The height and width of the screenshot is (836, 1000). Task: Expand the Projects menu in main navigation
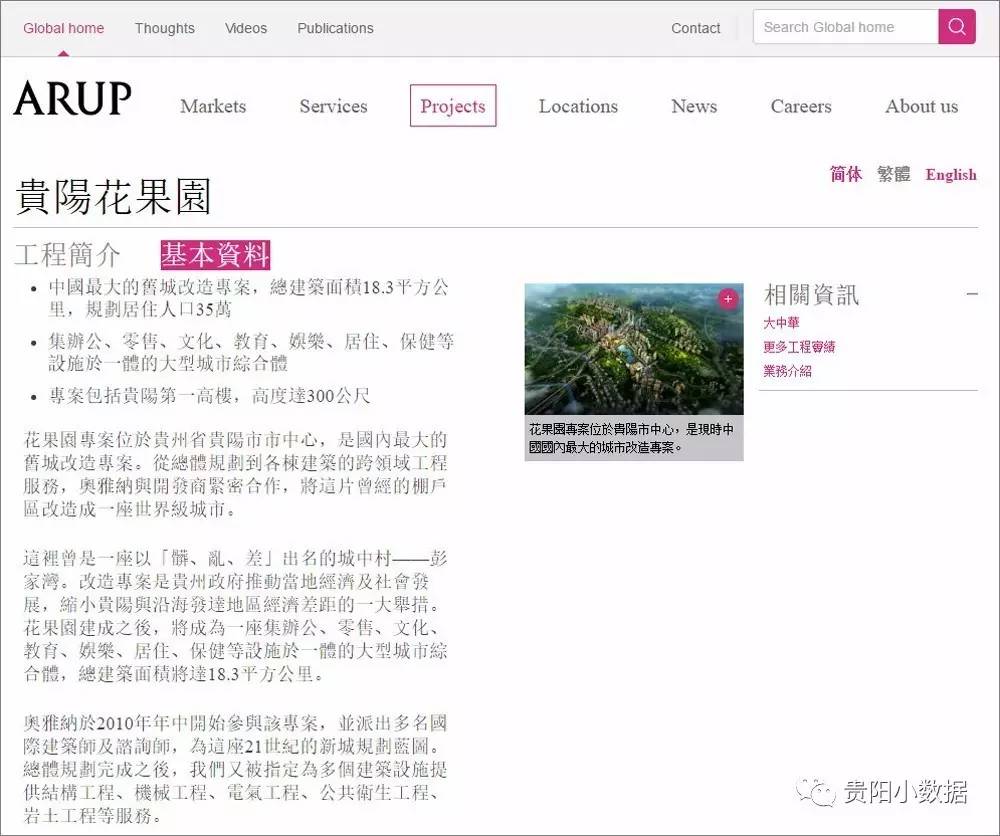click(x=453, y=105)
